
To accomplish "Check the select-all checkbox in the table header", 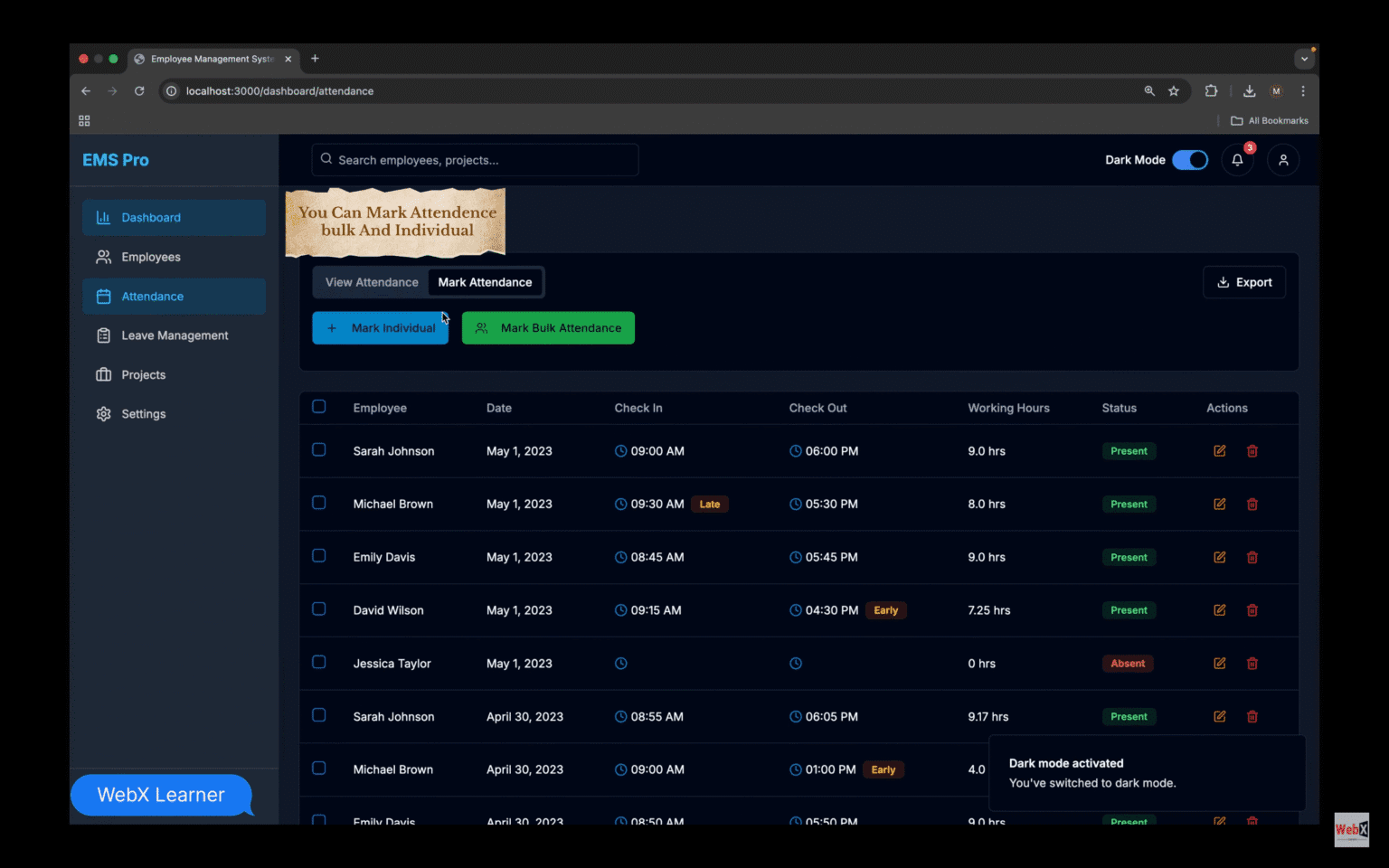I will point(318,407).
